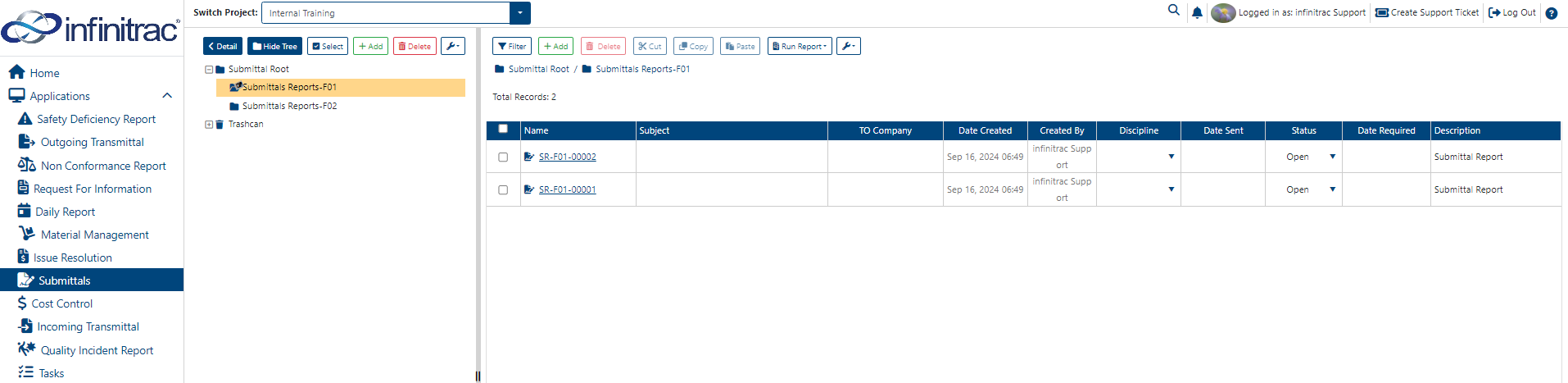
Task: Toggle the select-all checkbox in table header
Action: tap(503, 129)
